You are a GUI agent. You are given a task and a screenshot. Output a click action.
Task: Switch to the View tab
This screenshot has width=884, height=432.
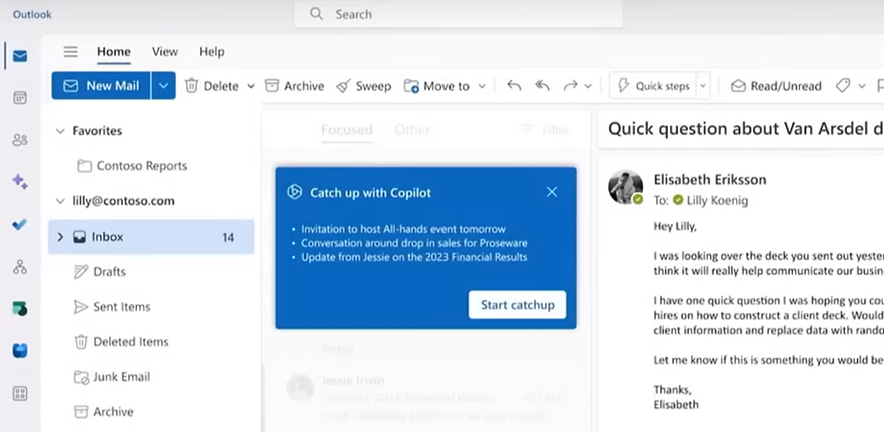click(165, 52)
